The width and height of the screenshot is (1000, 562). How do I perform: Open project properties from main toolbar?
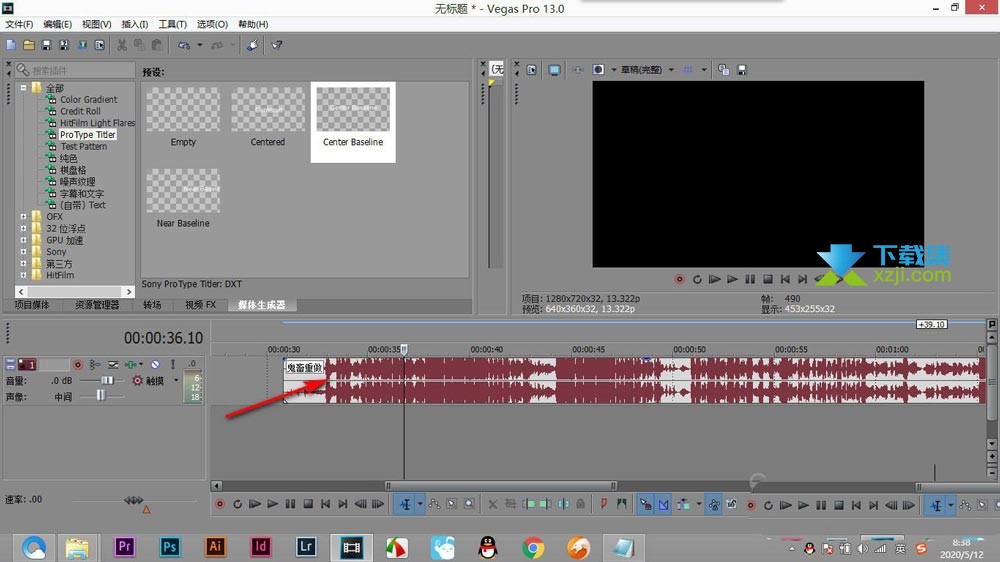[99, 45]
